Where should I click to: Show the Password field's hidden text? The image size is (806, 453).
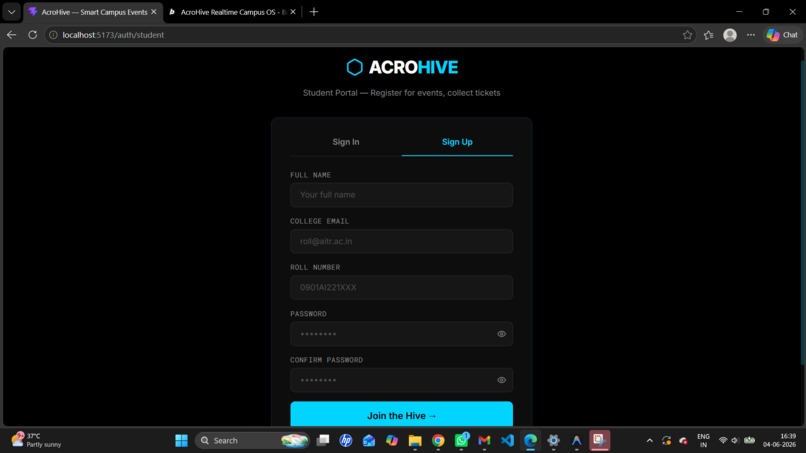pos(502,334)
